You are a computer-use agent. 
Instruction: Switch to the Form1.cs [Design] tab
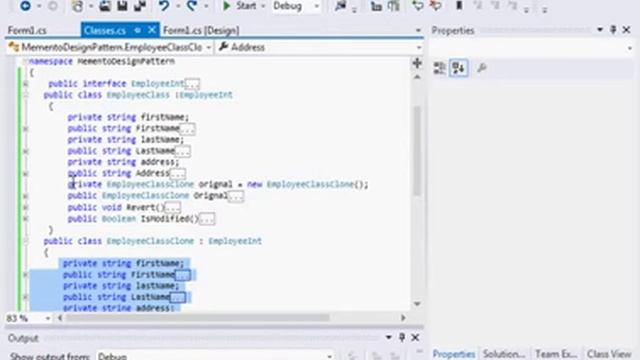(201, 31)
